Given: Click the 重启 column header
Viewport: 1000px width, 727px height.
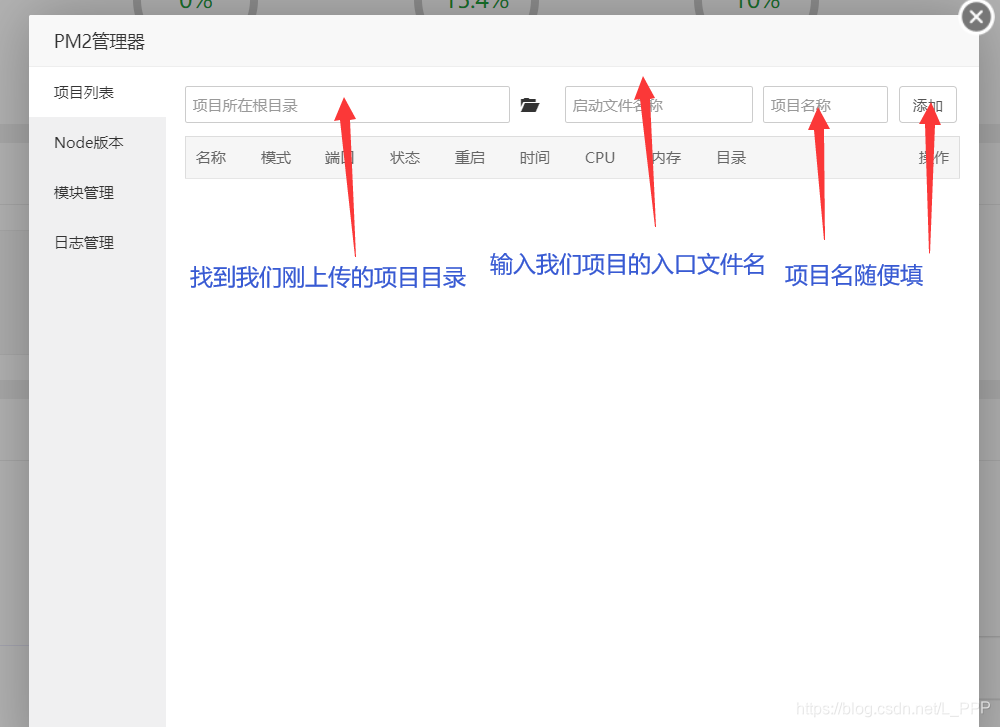Looking at the screenshot, I should tap(469, 158).
